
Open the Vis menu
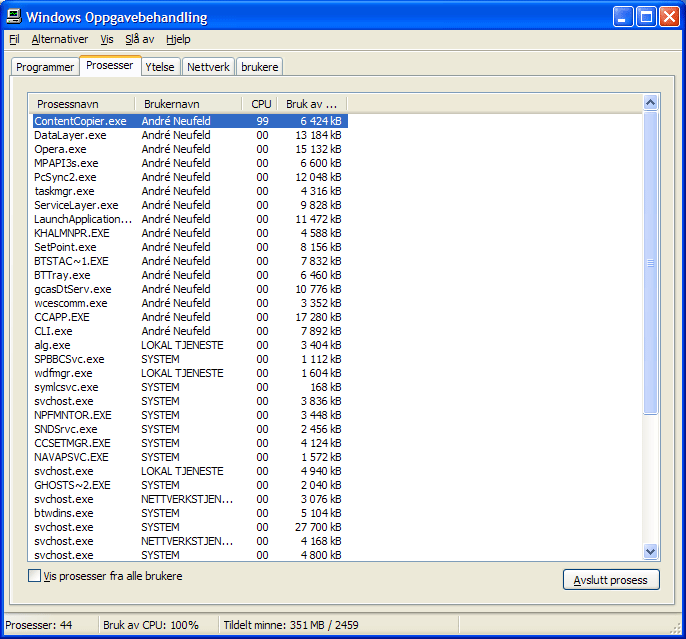(107, 39)
